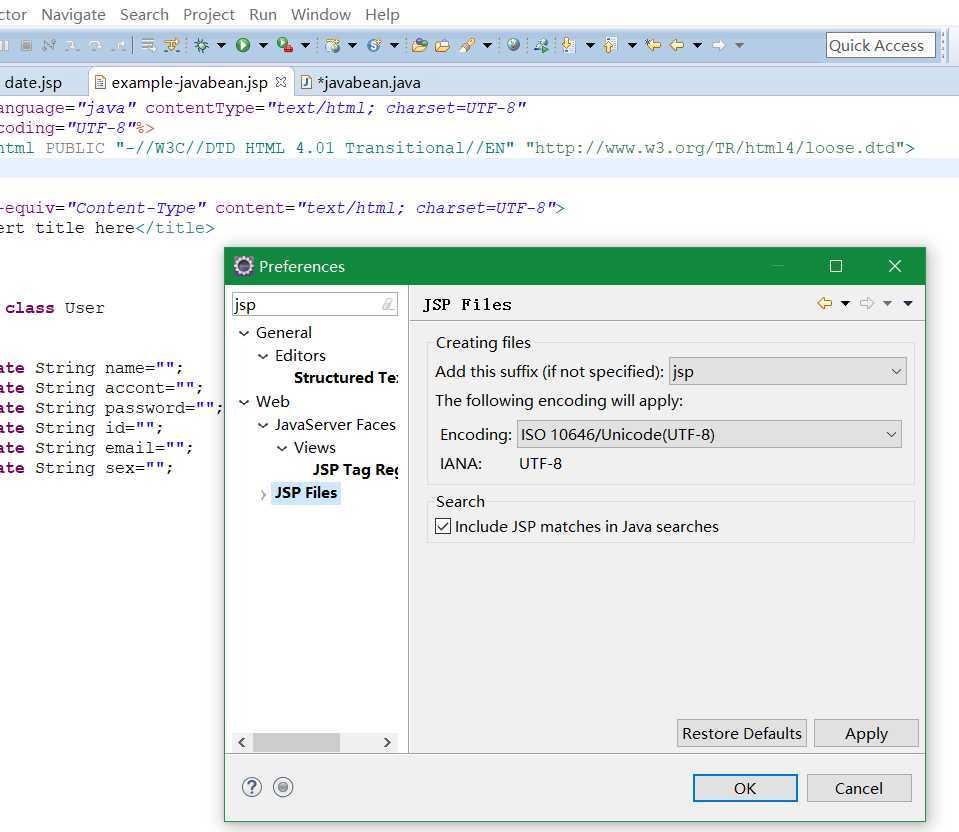This screenshot has height=832, width=959.
Task: Click the Next Annotation down arrow icon
Action: click(568, 45)
